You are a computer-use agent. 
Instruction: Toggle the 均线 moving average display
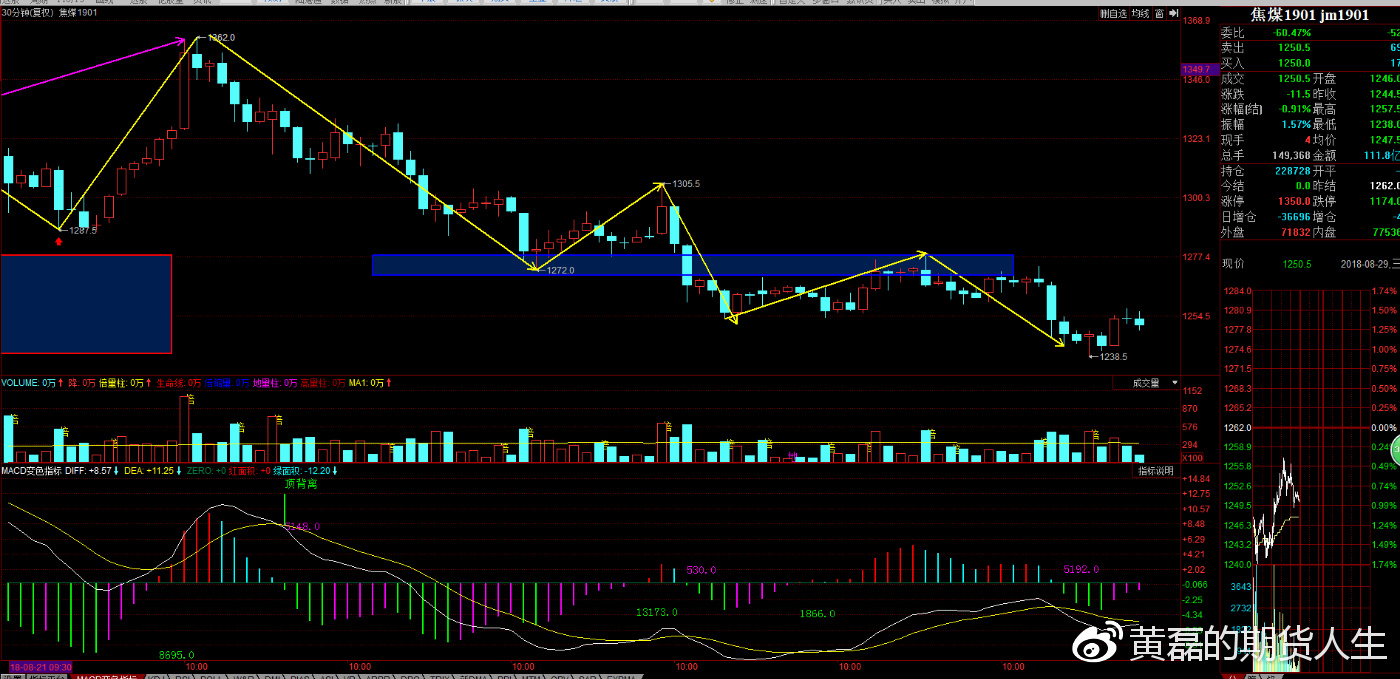pyautogui.click(x=1140, y=13)
